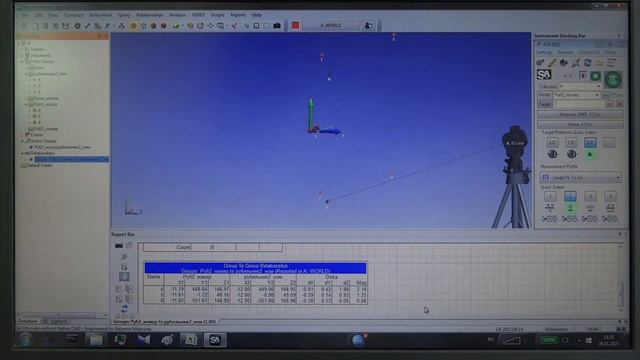This screenshot has width=640, height=360.
Task: Click the four-arrow pan toolbar icon
Action: (210, 26)
